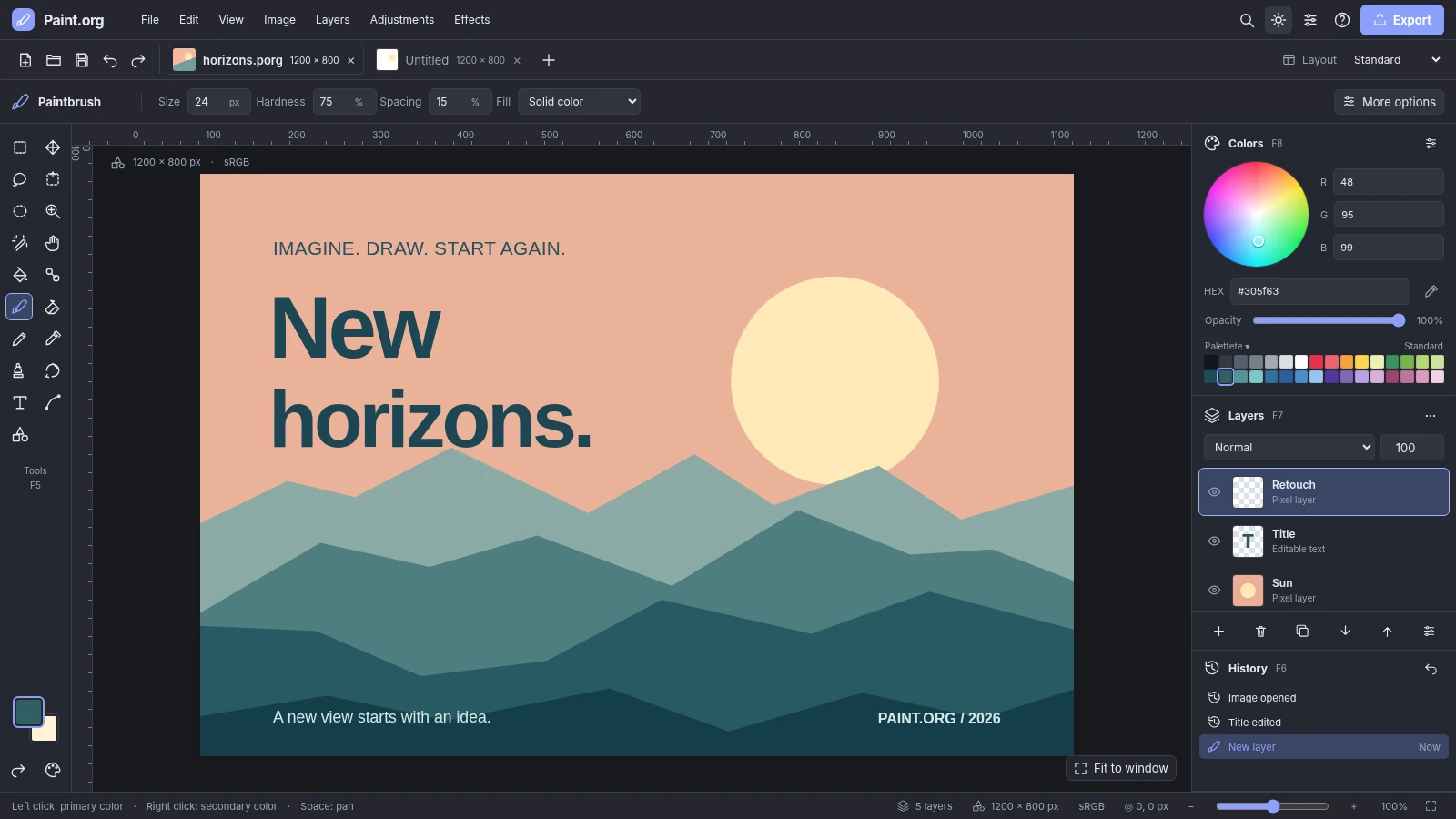This screenshot has width=1456, height=819.
Task: Click the eyedropper next to HEX field
Action: tap(1431, 291)
